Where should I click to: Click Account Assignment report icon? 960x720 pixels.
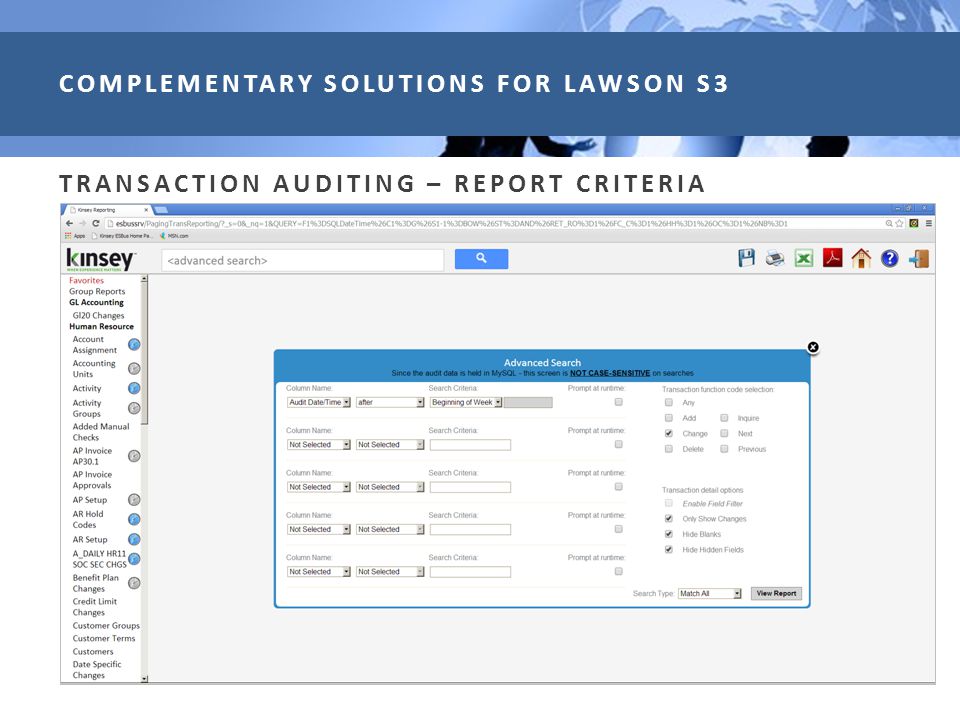(134, 345)
